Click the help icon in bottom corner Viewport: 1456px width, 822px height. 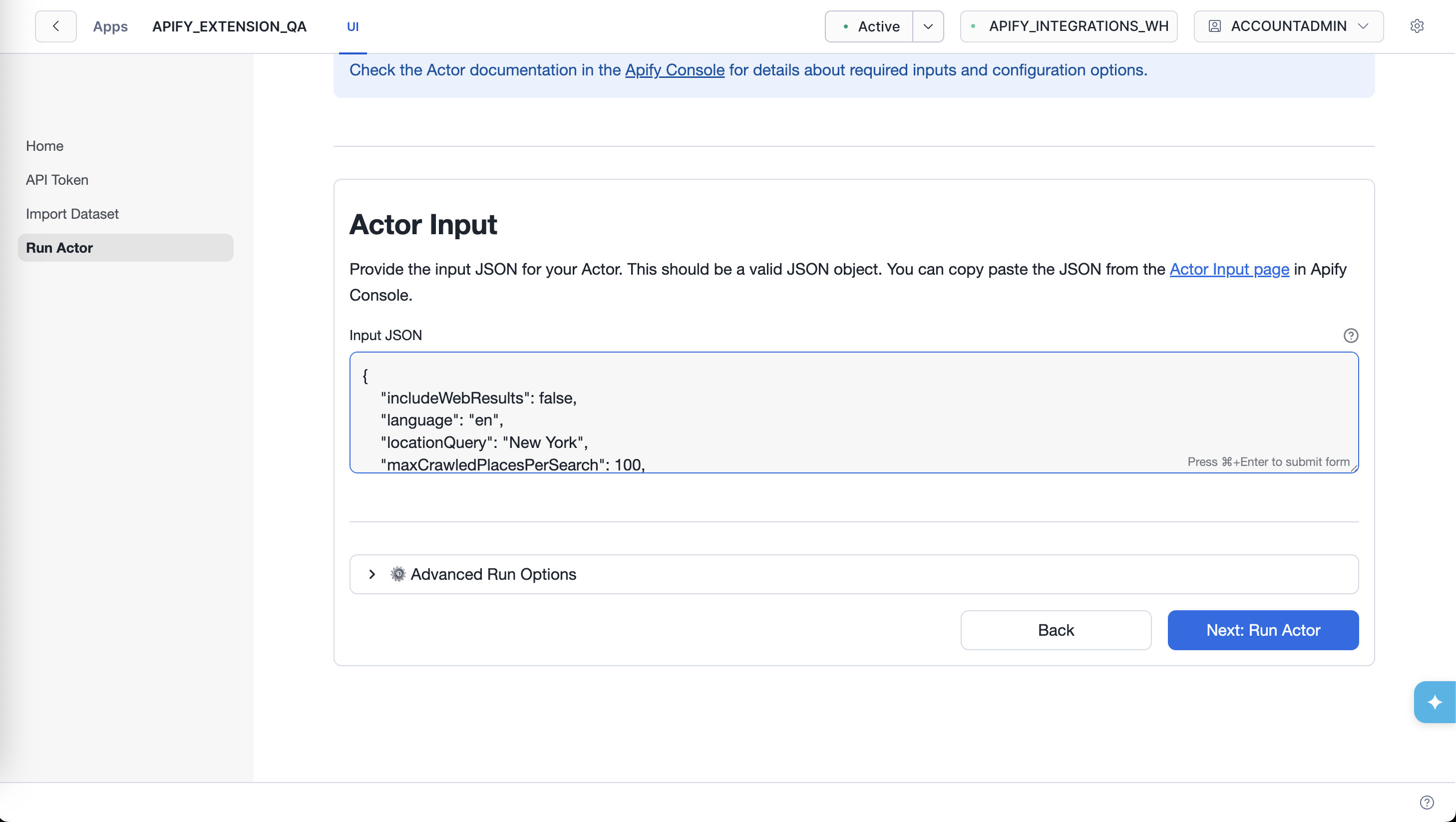pos(1427,802)
